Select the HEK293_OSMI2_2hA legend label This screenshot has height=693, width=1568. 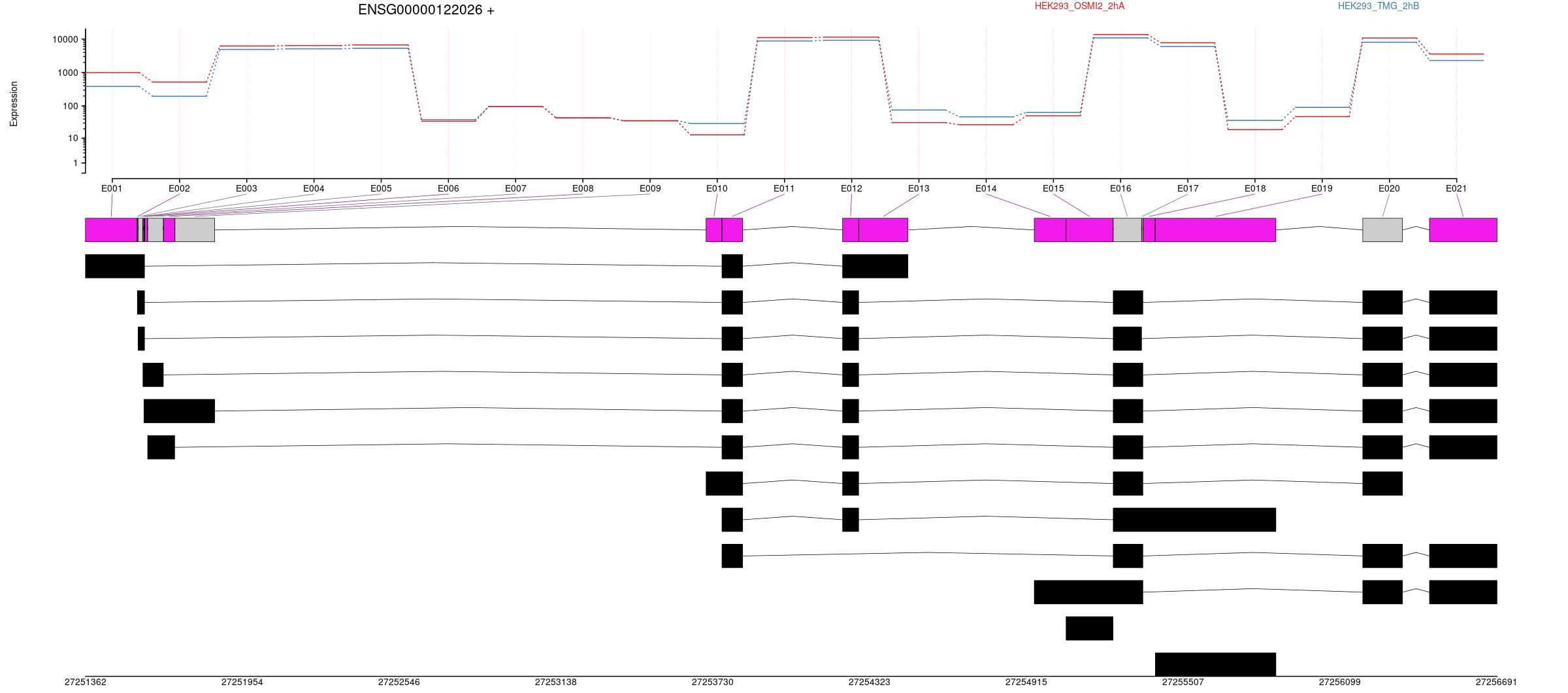pos(1079,6)
